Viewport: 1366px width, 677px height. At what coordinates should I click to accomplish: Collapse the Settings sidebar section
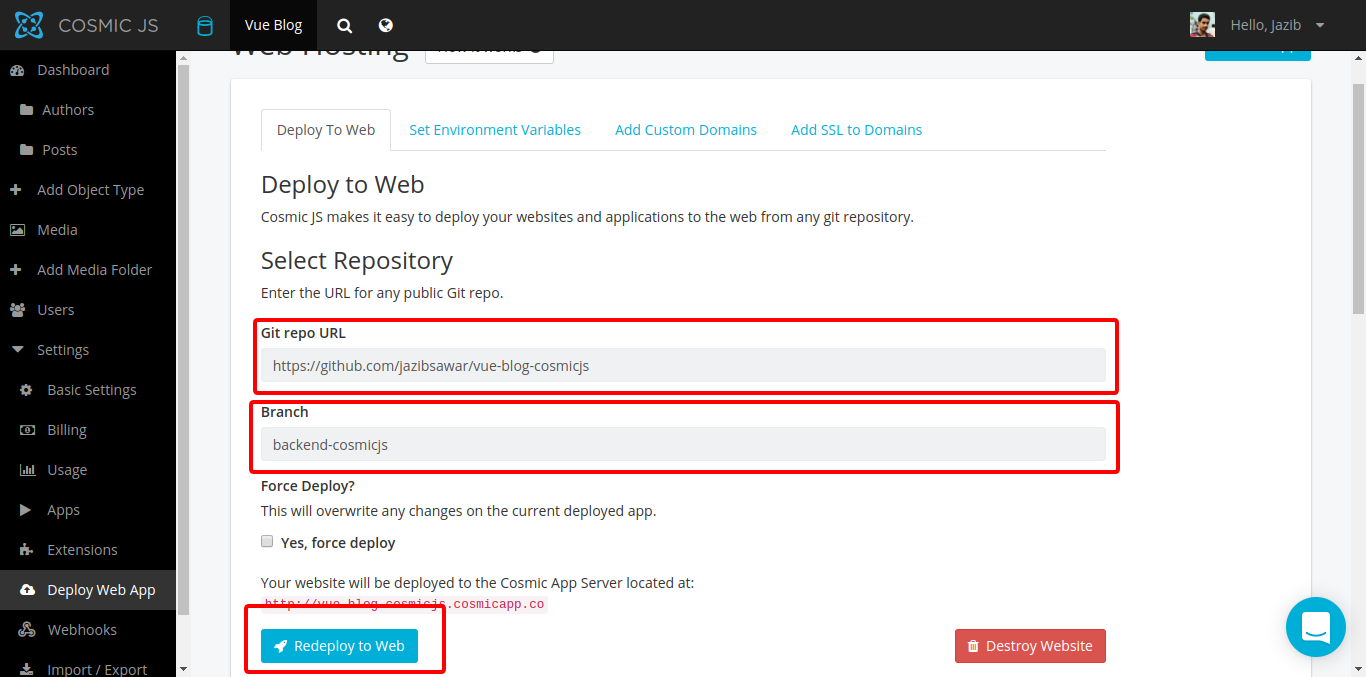coord(17,350)
